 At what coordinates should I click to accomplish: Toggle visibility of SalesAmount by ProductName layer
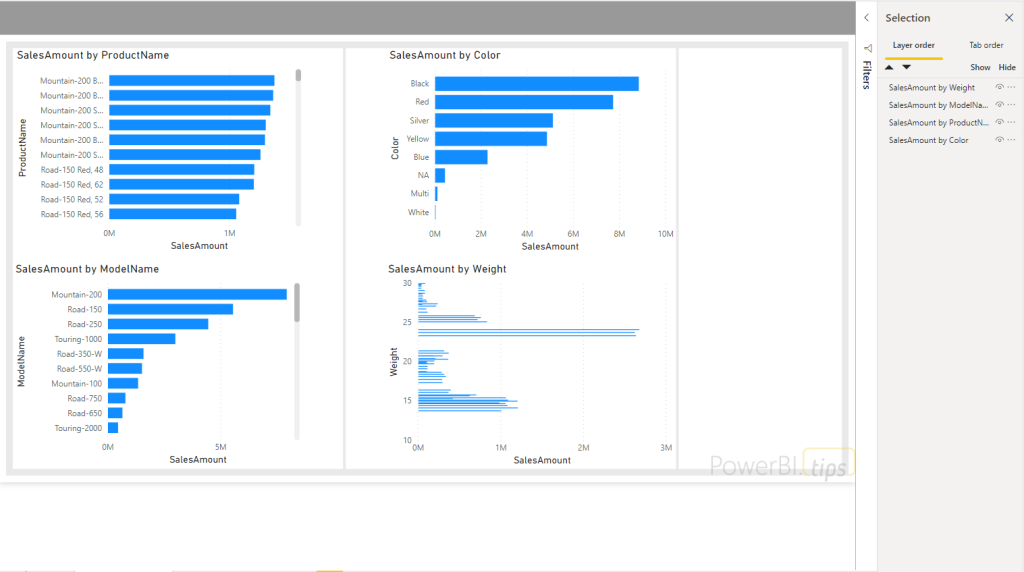(x=999, y=123)
